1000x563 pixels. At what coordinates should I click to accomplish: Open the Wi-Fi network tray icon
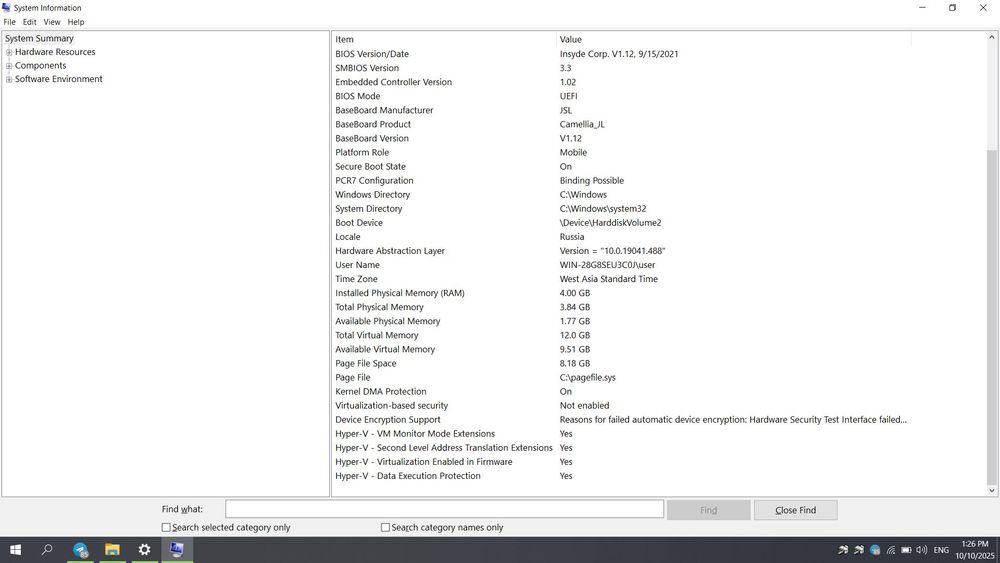(890, 550)
